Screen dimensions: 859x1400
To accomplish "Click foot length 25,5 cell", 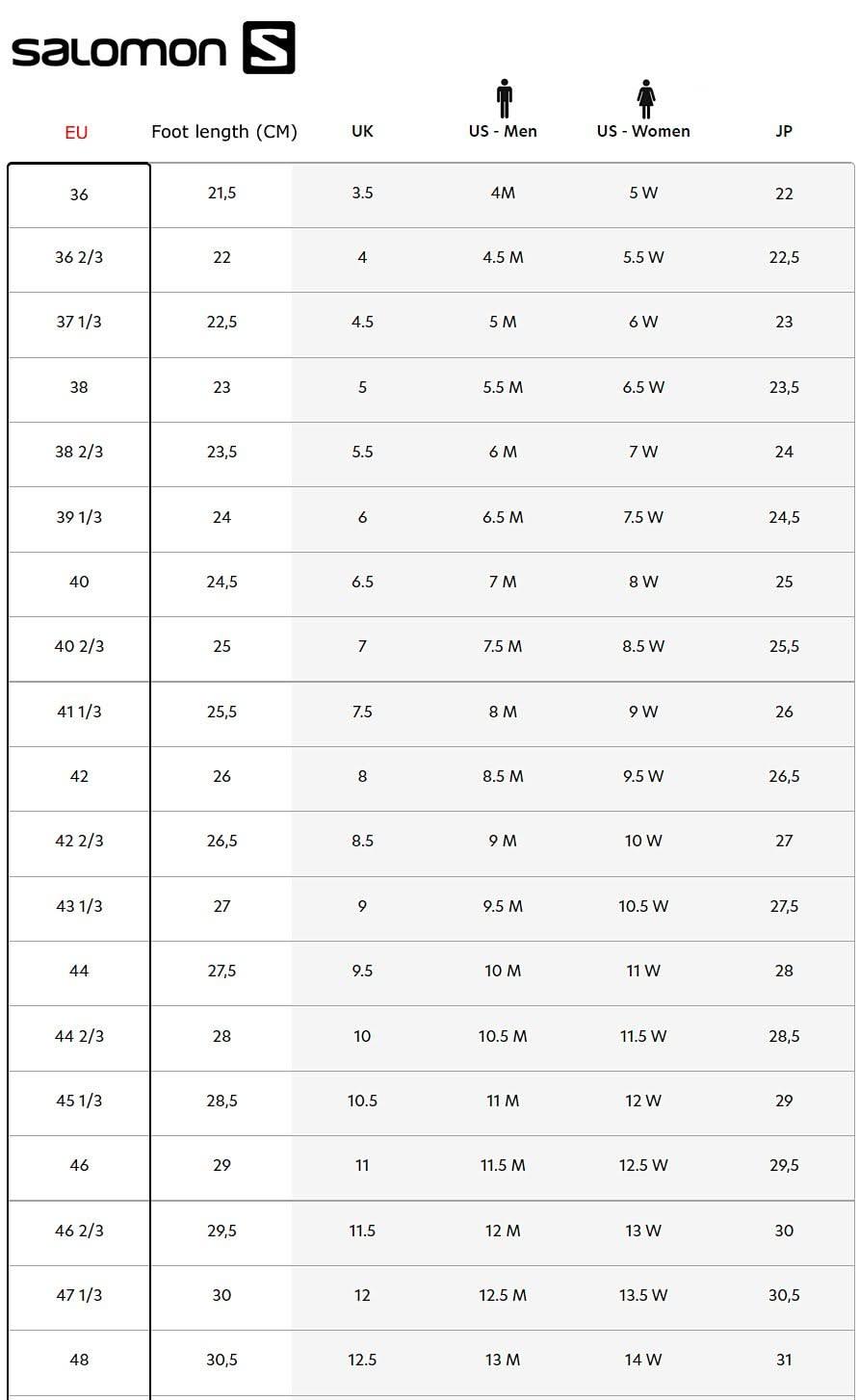I will point(221,712).
